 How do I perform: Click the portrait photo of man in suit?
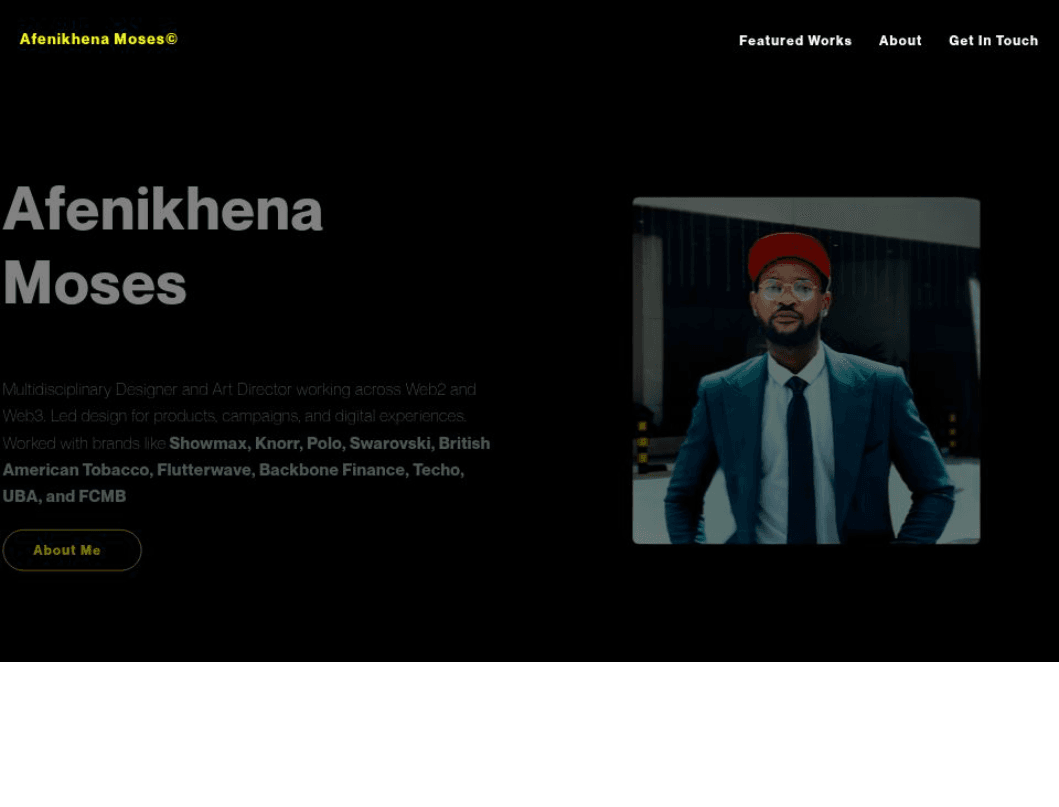(806, 370)
